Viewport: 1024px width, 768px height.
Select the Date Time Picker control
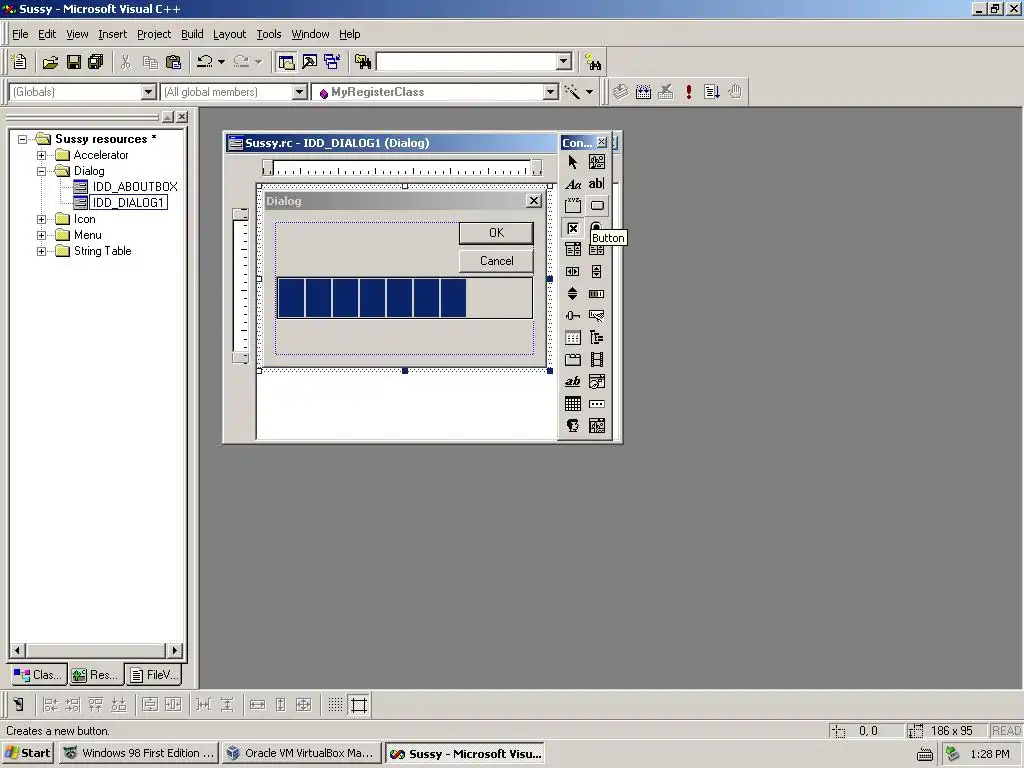(x=597, y=381)
